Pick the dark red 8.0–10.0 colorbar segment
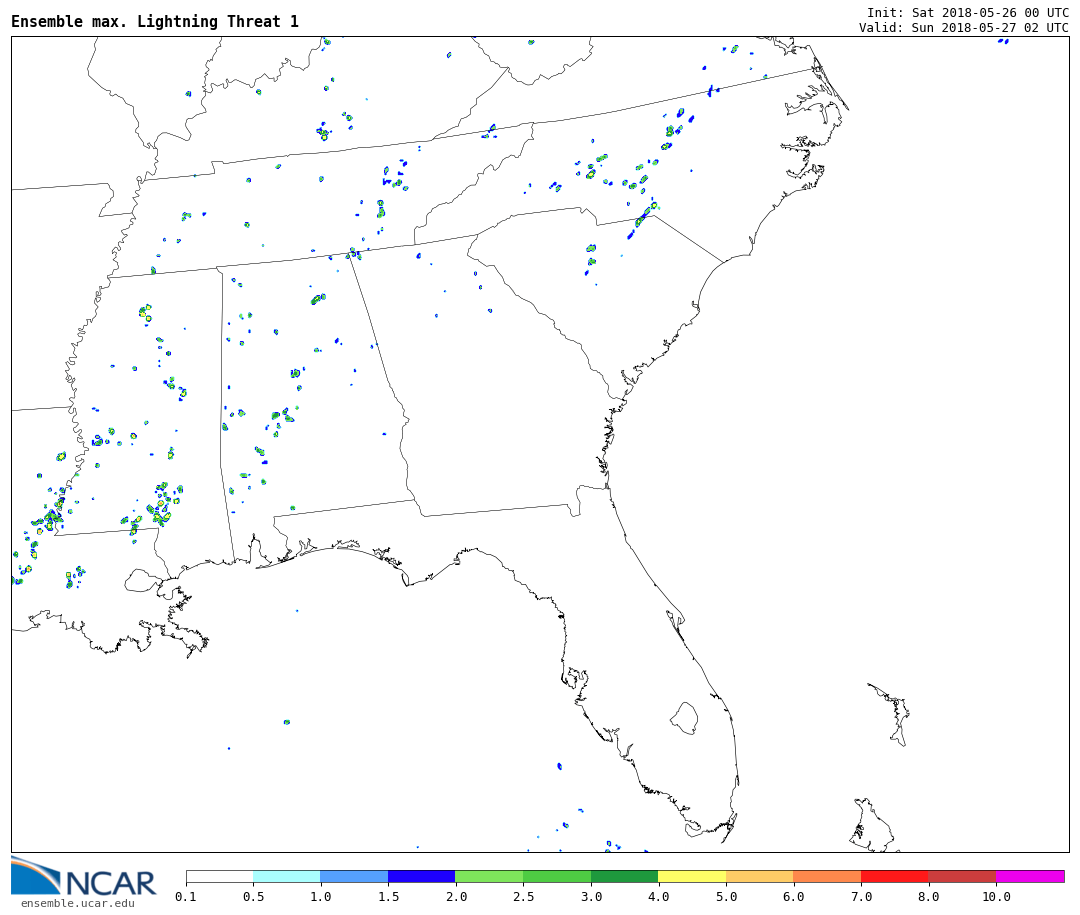 tap(962, 876)
